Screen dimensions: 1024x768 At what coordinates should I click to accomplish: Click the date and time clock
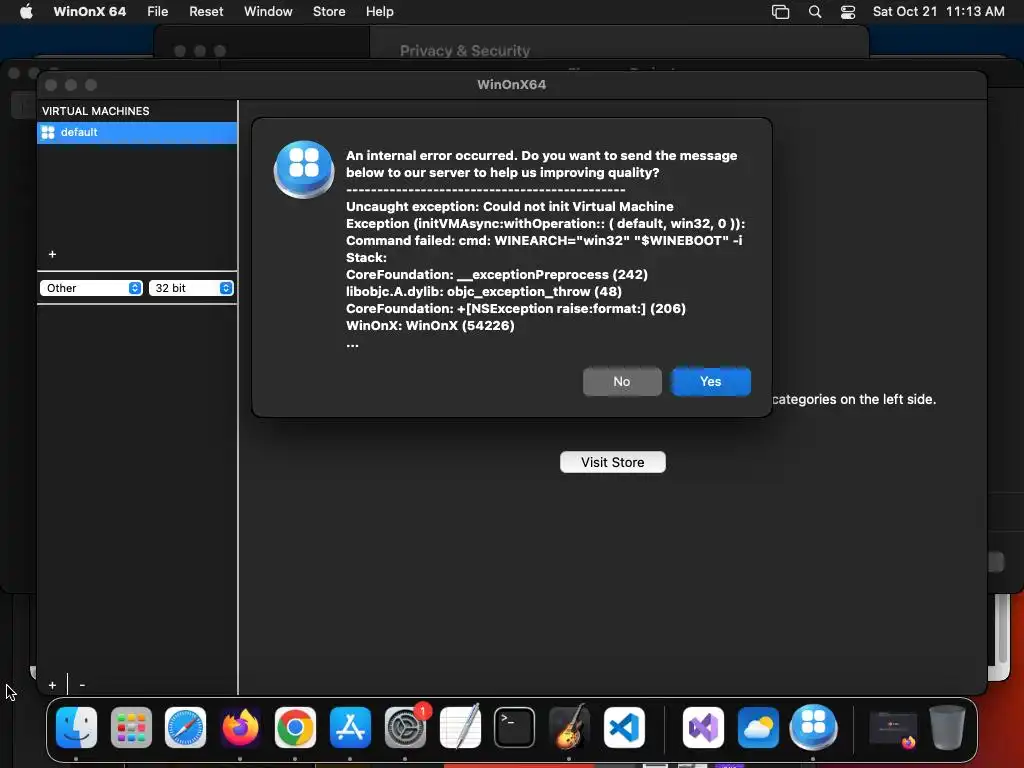[x=938, y=12]
